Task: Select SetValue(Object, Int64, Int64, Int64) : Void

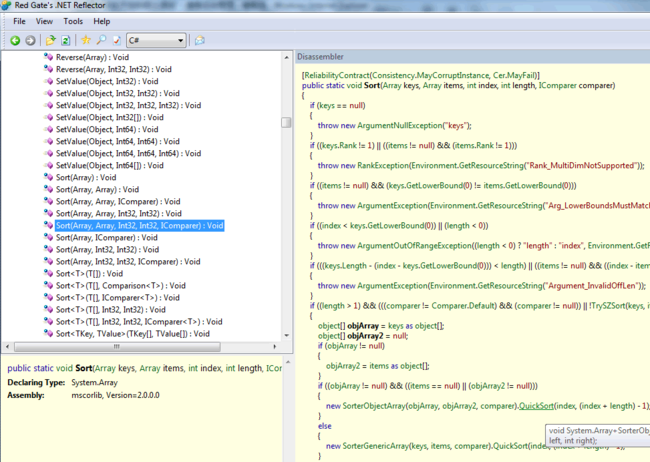Action: point(129,153)
